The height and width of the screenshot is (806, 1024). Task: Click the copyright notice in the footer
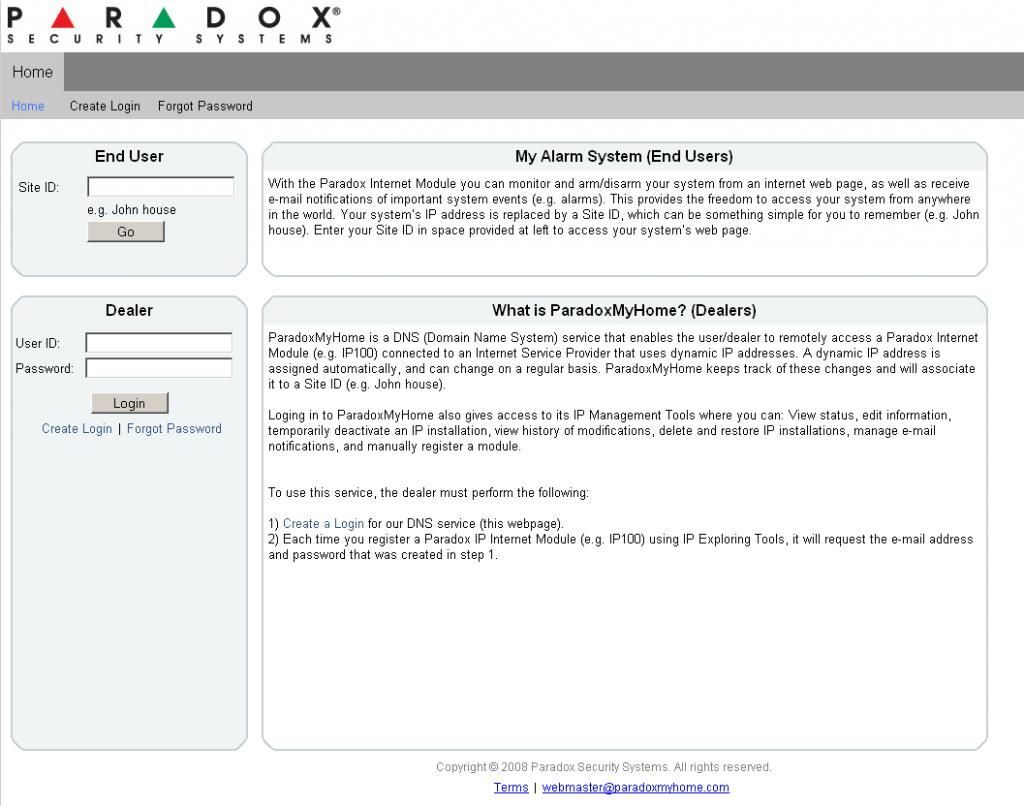pyautogui.click(x=603, y=767)
